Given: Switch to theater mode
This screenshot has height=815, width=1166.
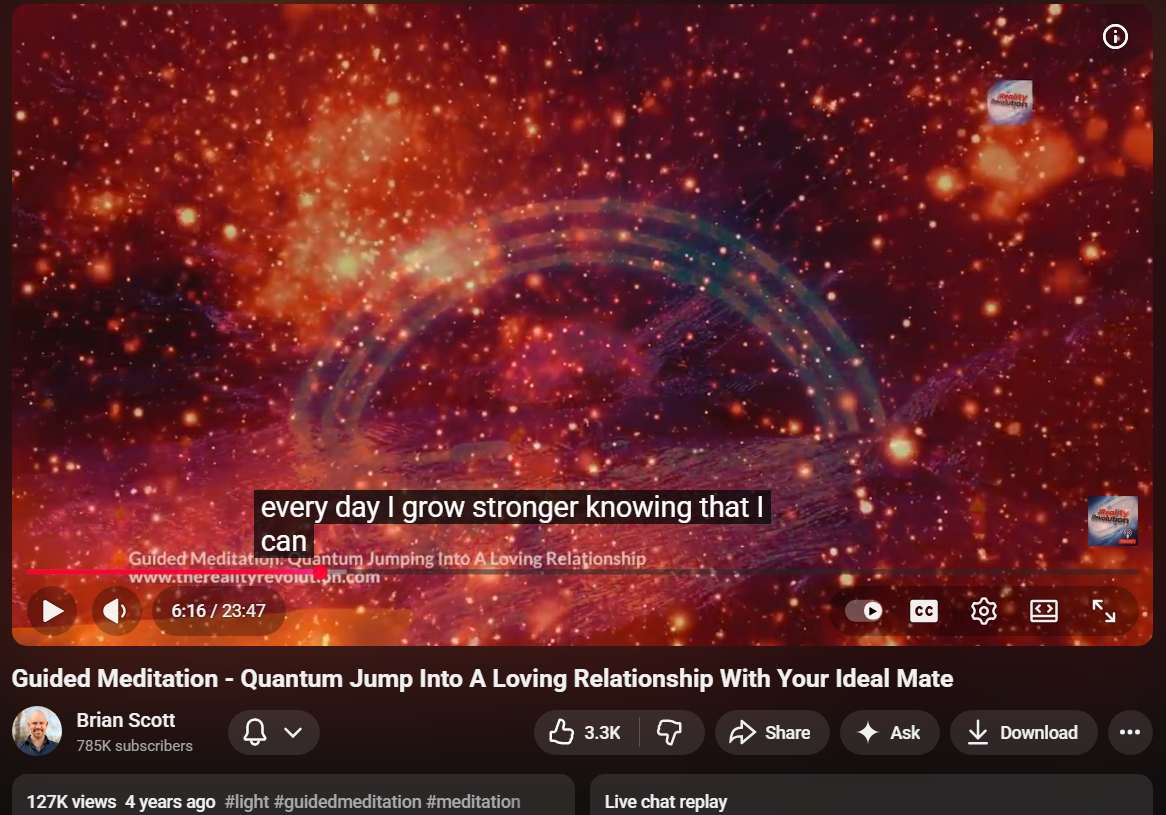Looking at the screenshot, I should (1044, 611).
